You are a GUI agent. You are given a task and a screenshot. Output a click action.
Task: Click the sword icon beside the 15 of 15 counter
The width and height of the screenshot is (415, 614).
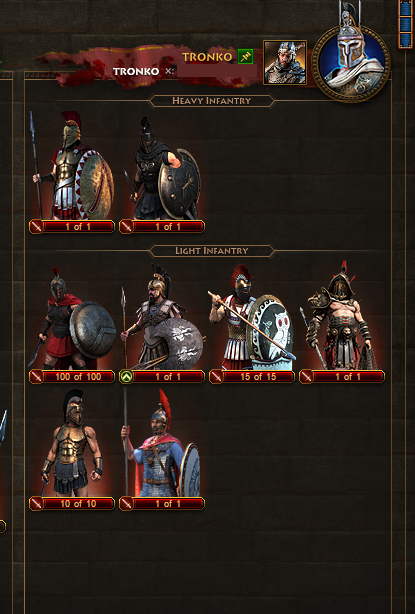coord(216,377)
